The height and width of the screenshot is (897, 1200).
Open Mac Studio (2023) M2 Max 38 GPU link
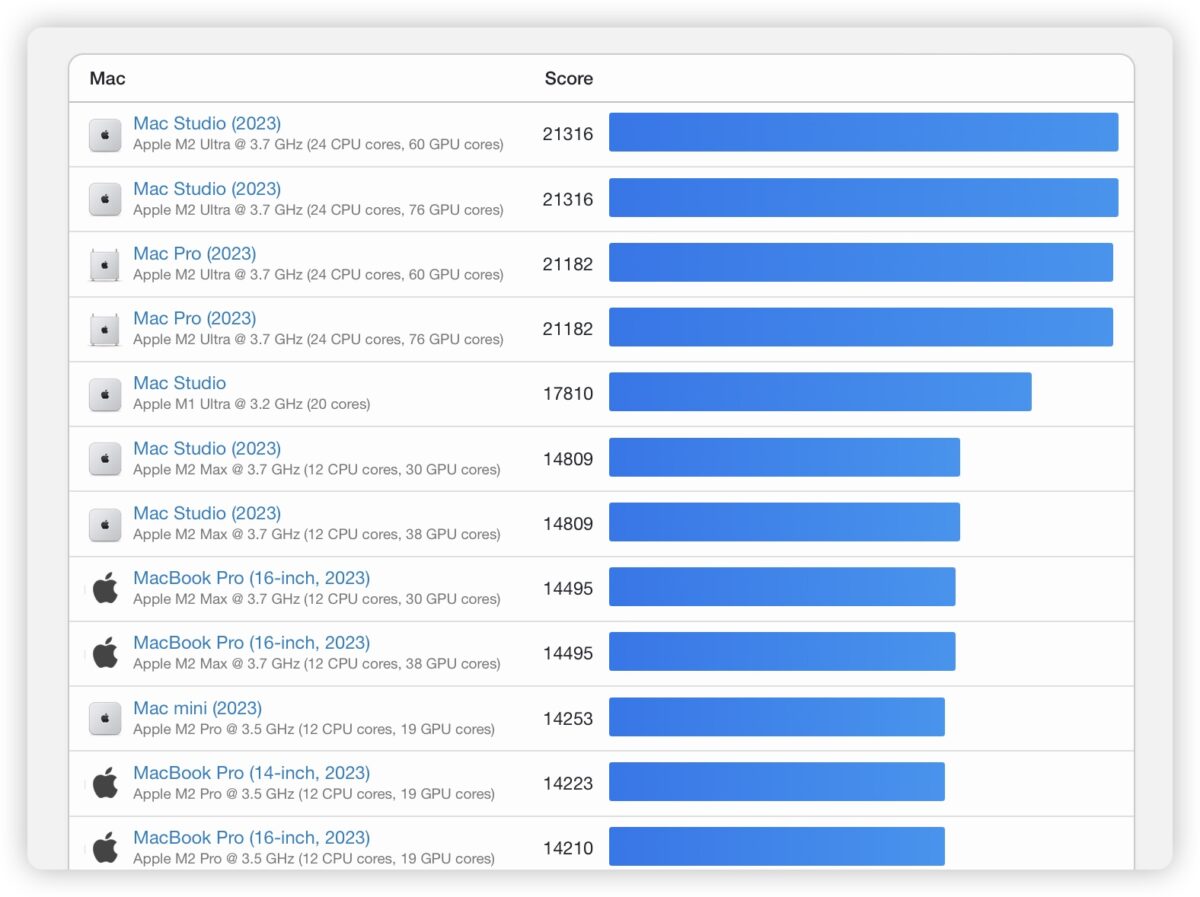[x=207, y=513]
